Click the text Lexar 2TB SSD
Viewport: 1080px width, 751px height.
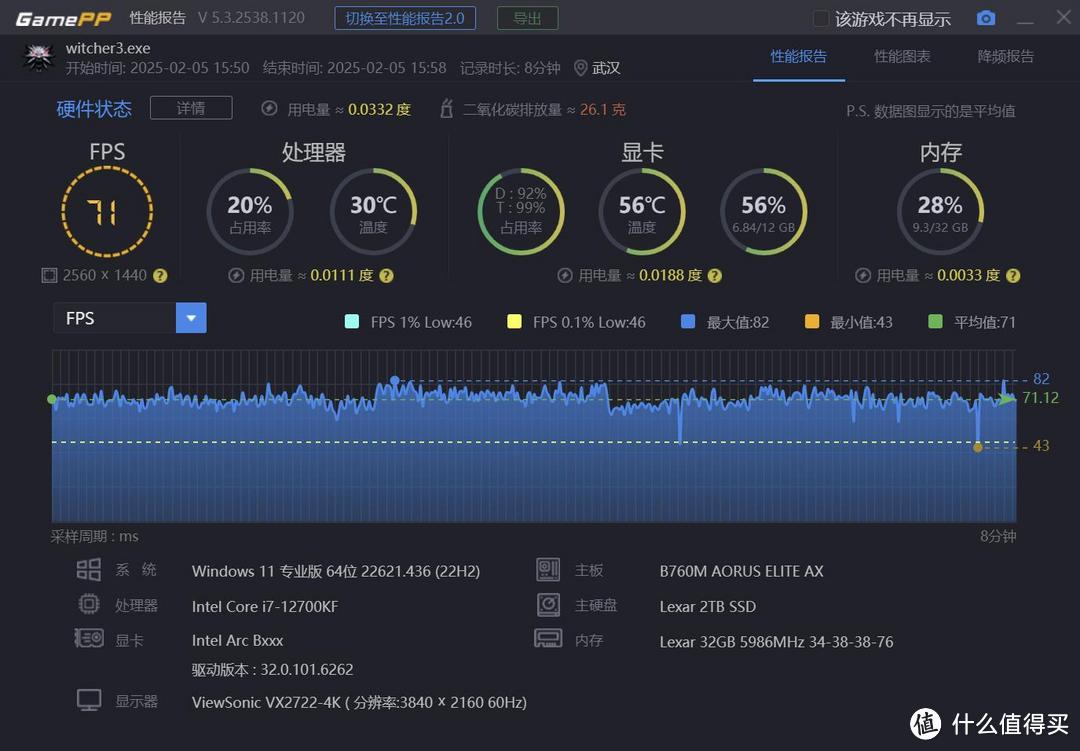707,606
